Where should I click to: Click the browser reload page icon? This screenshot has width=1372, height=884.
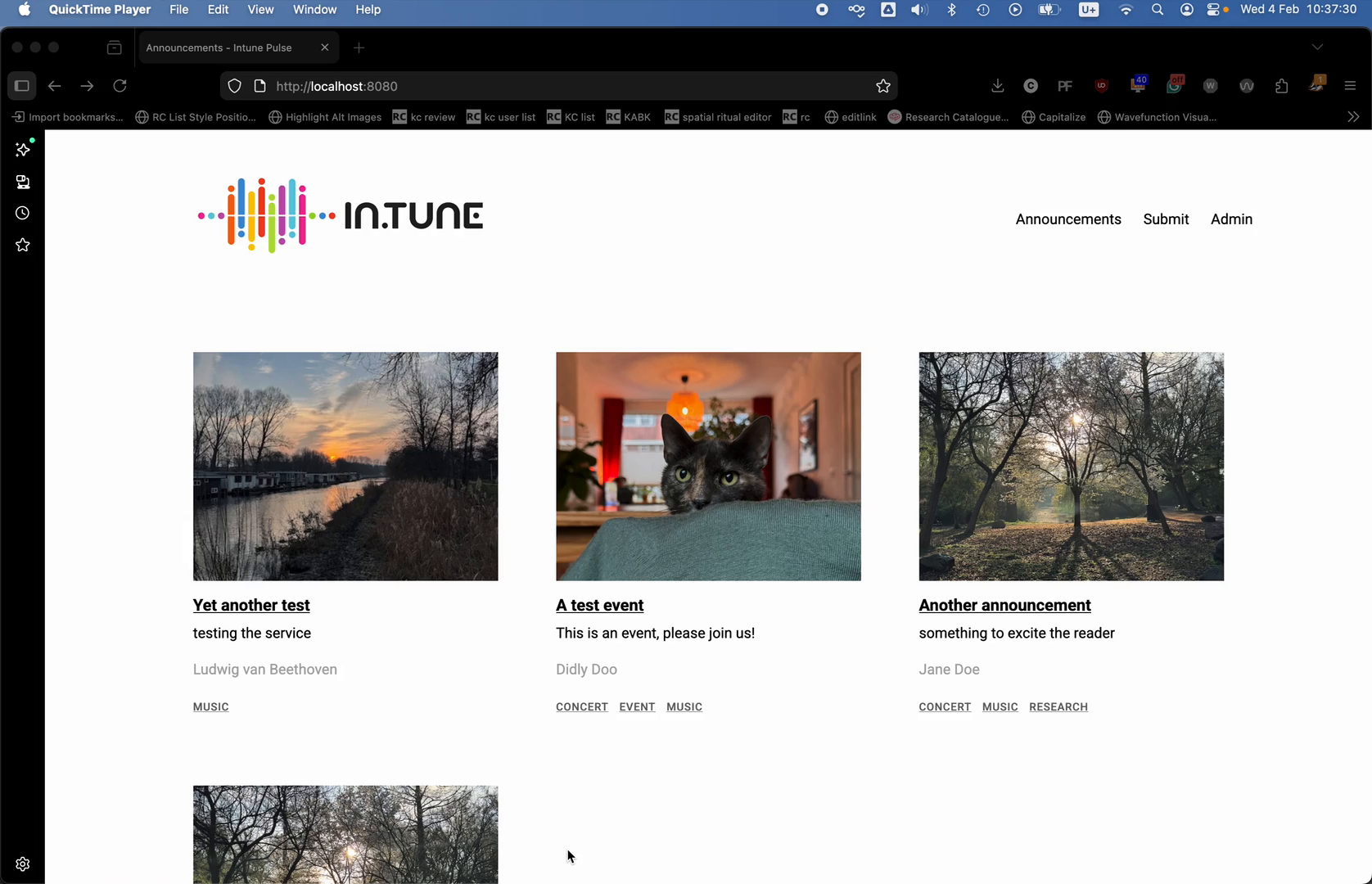[x=120, y=86]
